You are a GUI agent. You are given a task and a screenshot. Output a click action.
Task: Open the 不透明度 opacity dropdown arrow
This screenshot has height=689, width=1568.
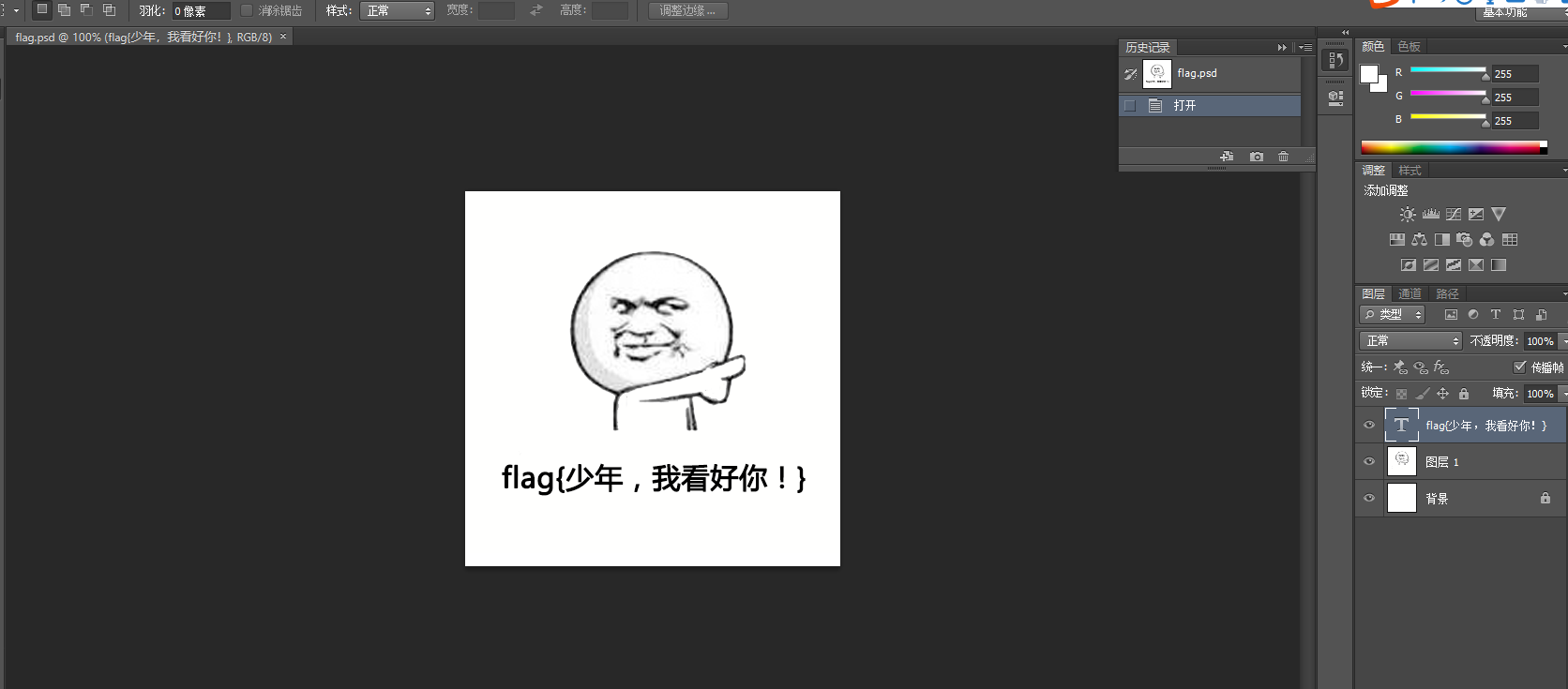tap(1563, 341)
